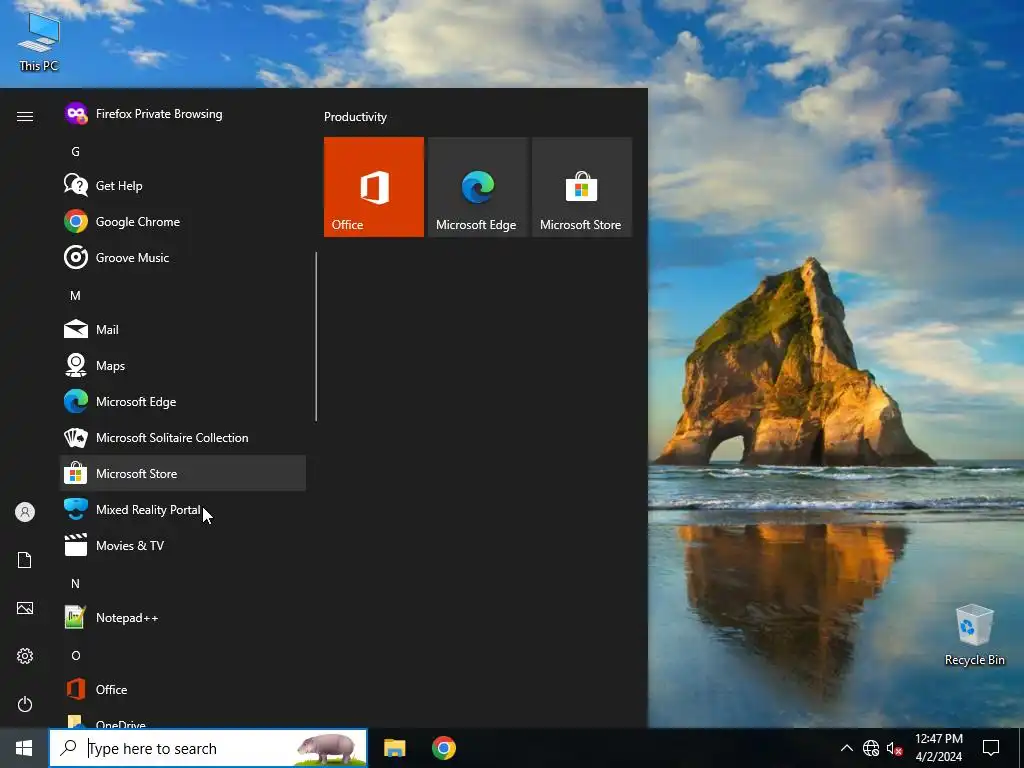The width and height of the screenshot is (1024, 768).
Task: Open Google Chrome from Start app list
Action: coord(183,221)
